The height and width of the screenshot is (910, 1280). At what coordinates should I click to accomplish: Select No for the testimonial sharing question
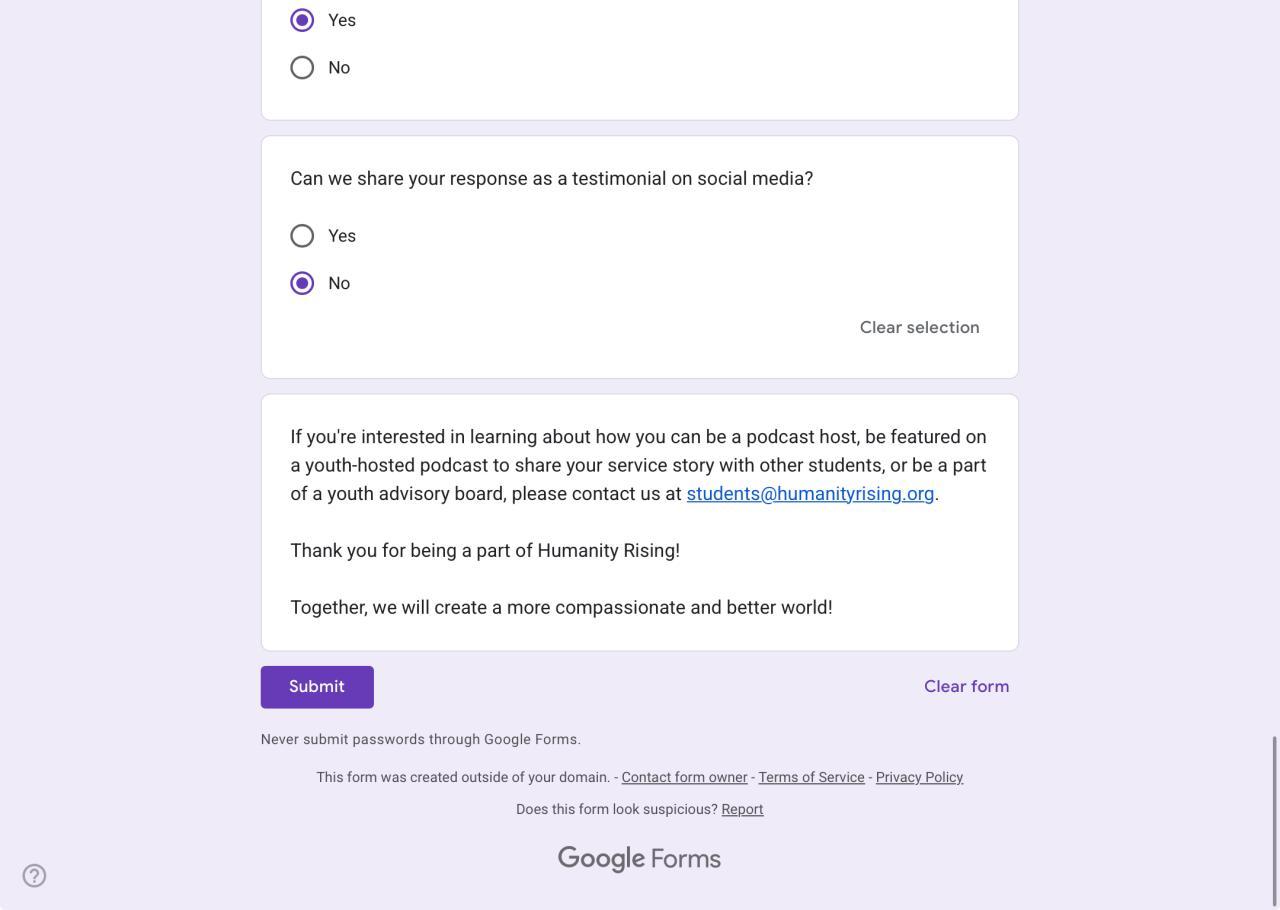[302, 283]
